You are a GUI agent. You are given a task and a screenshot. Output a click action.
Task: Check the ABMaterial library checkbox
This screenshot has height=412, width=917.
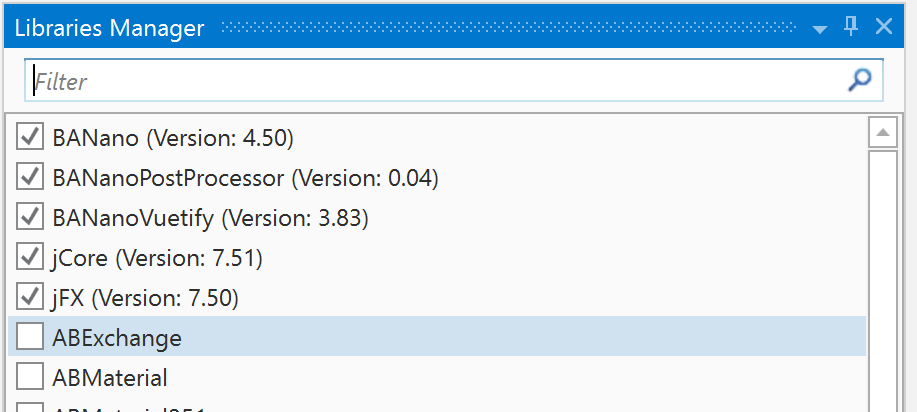30,377
